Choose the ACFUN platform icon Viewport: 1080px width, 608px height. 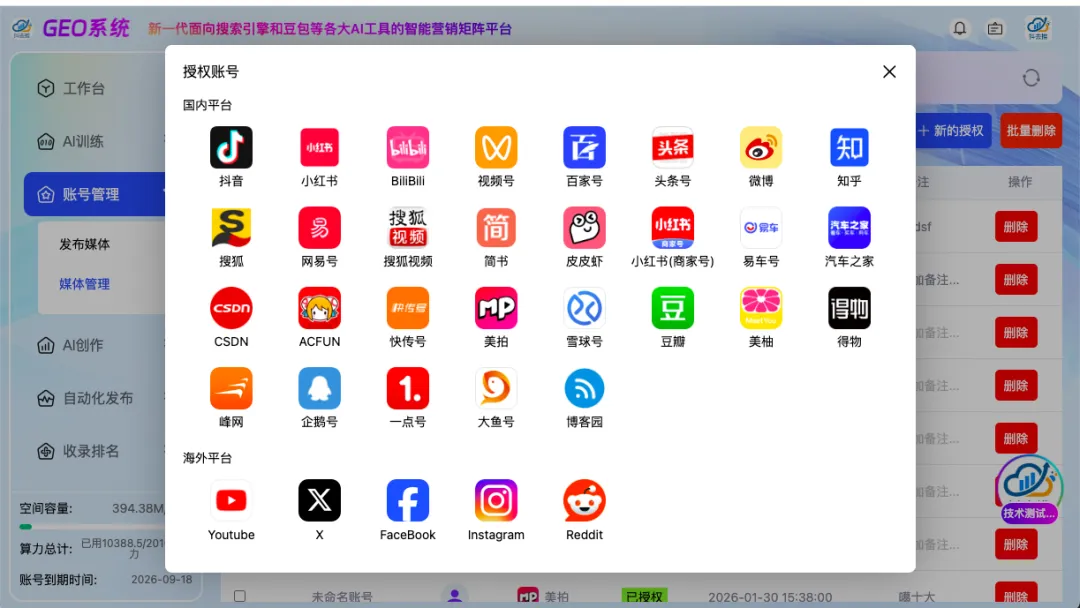coord(319,308)
